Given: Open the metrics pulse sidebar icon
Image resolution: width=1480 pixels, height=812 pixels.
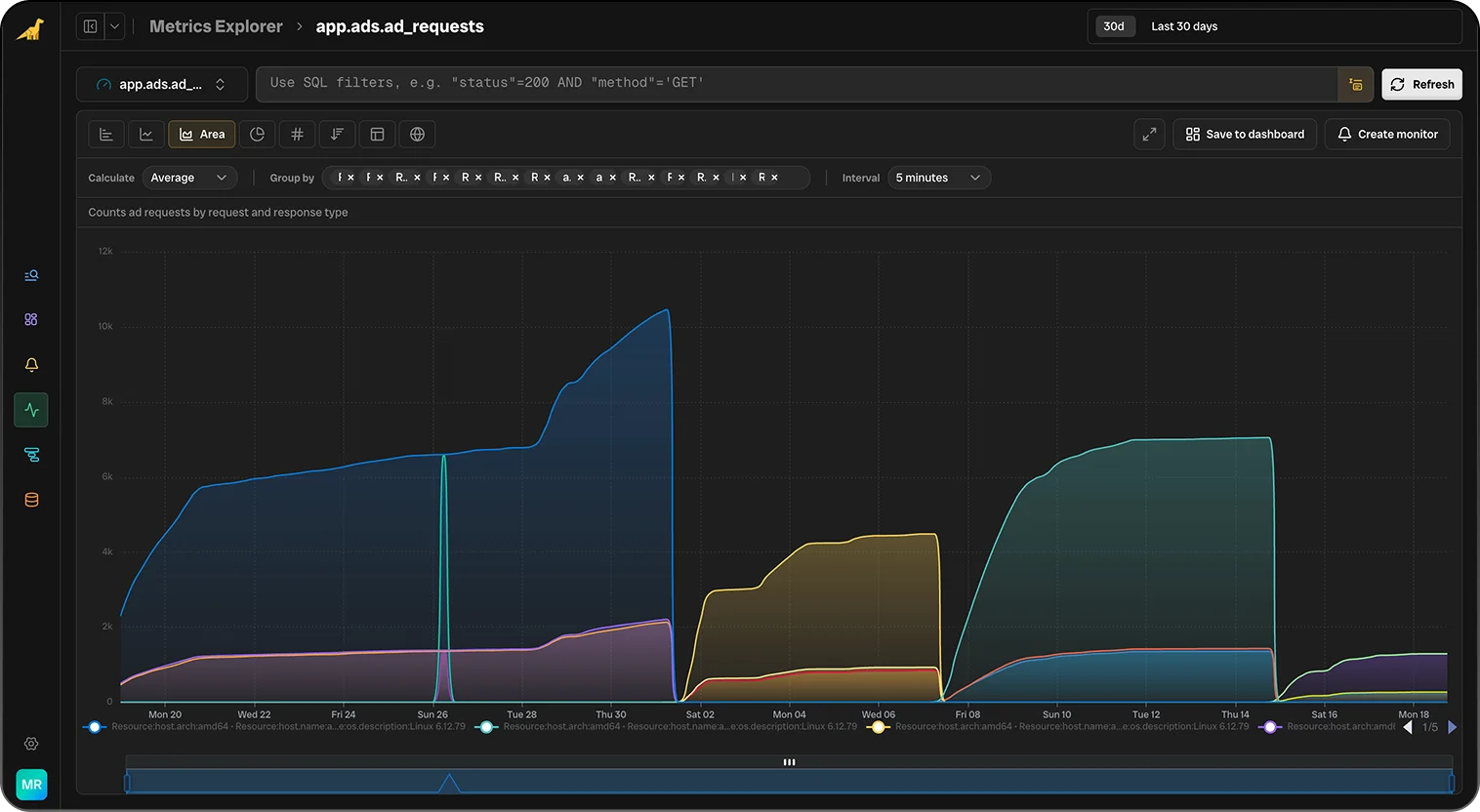Looking at the screenshot, I should 31,410.
